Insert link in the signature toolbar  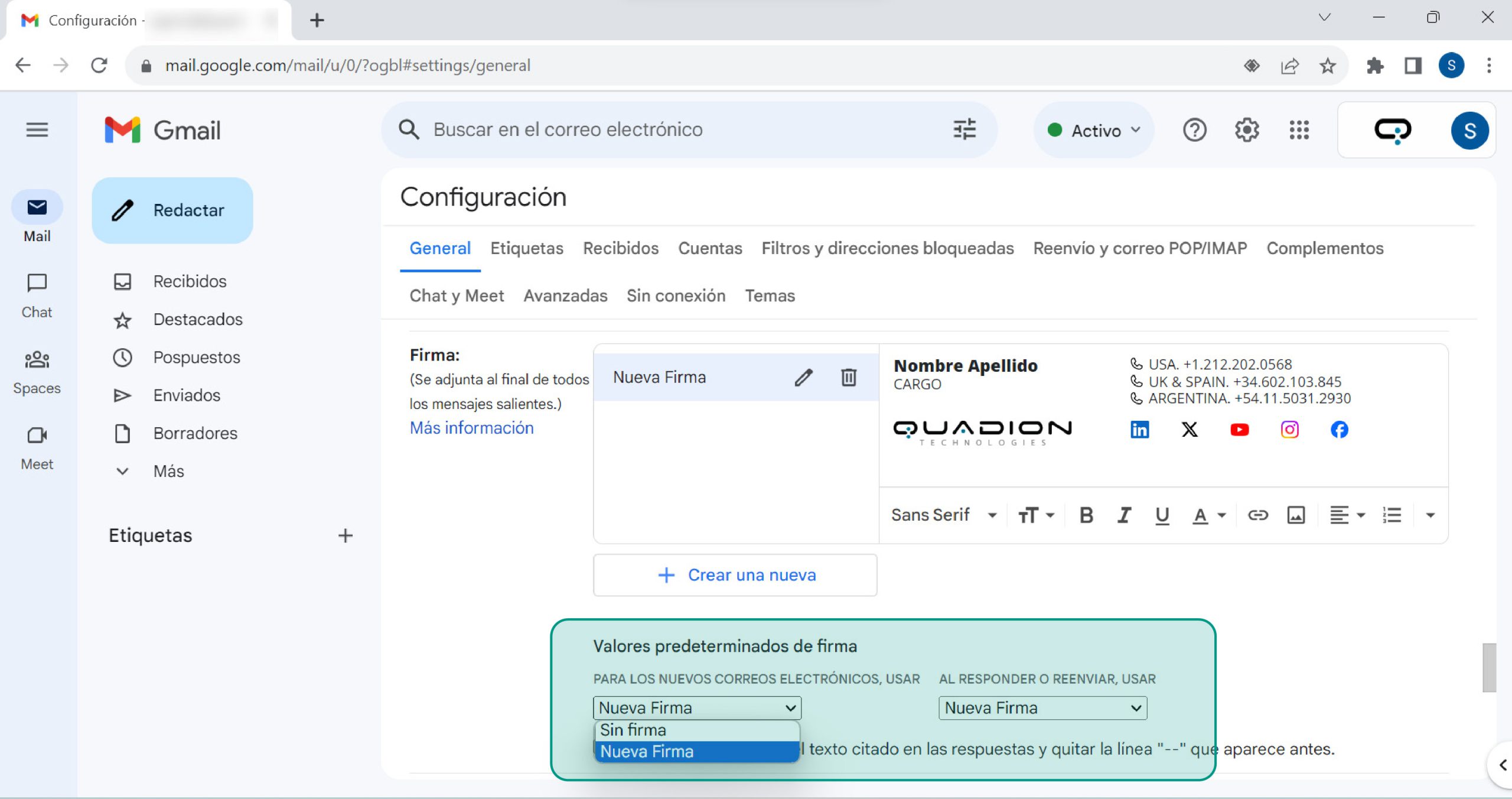tap(1257, 515)
